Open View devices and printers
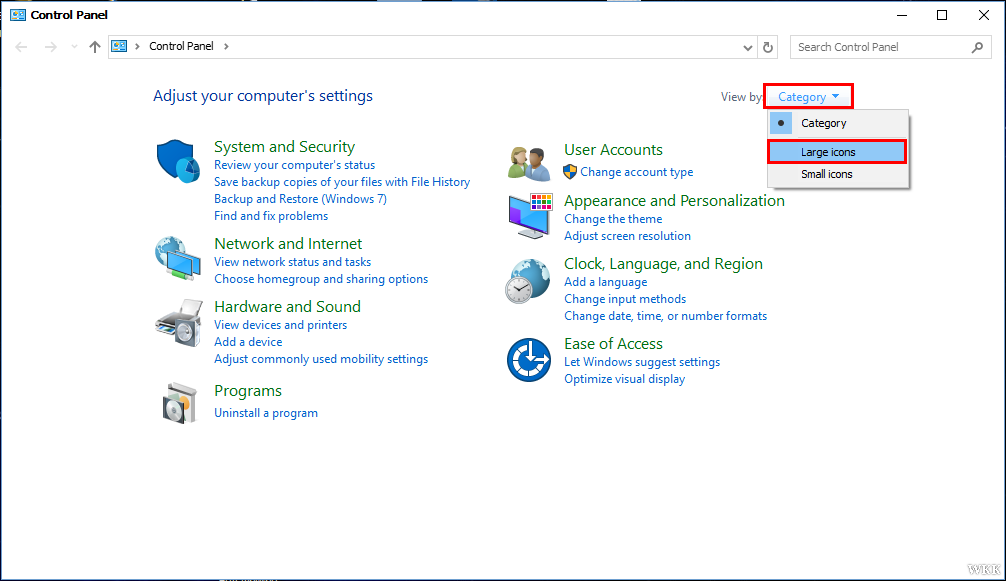The image size is (1006, 581). (x=280, y=325)
